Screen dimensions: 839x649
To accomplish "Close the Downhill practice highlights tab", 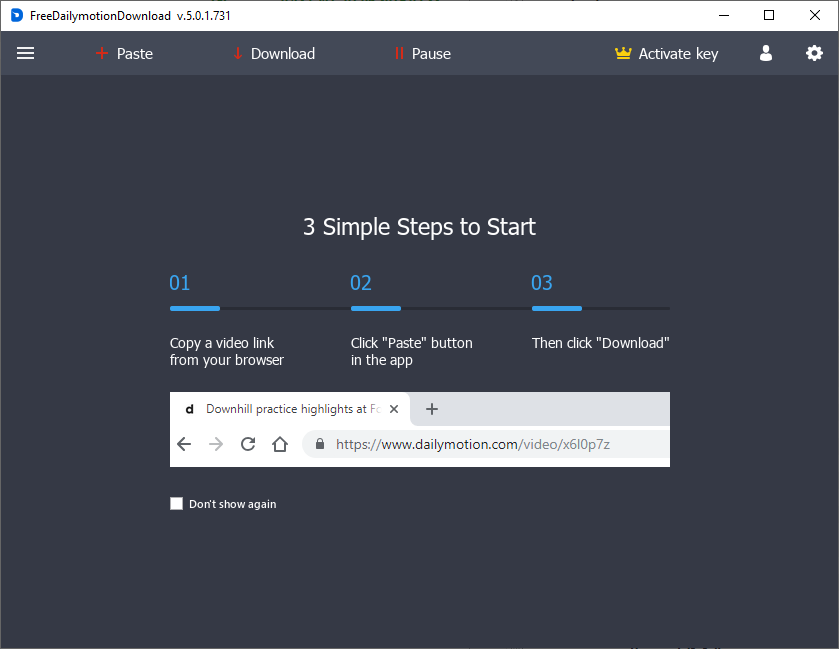I will click(x=394, y=409).
